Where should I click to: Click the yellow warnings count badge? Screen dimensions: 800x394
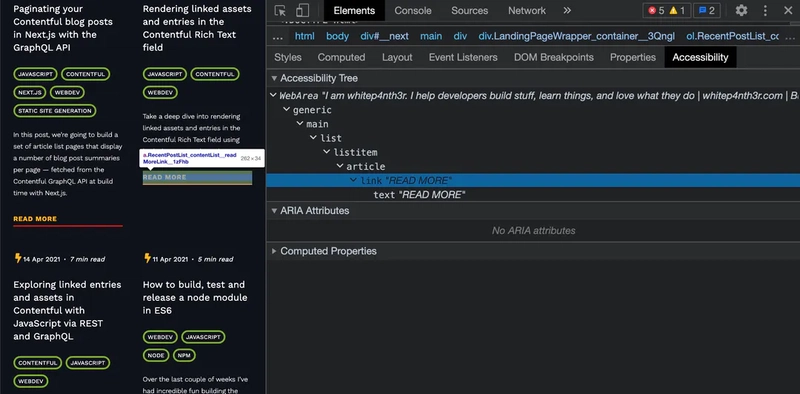pyautogui.click(x=677, y=10)
